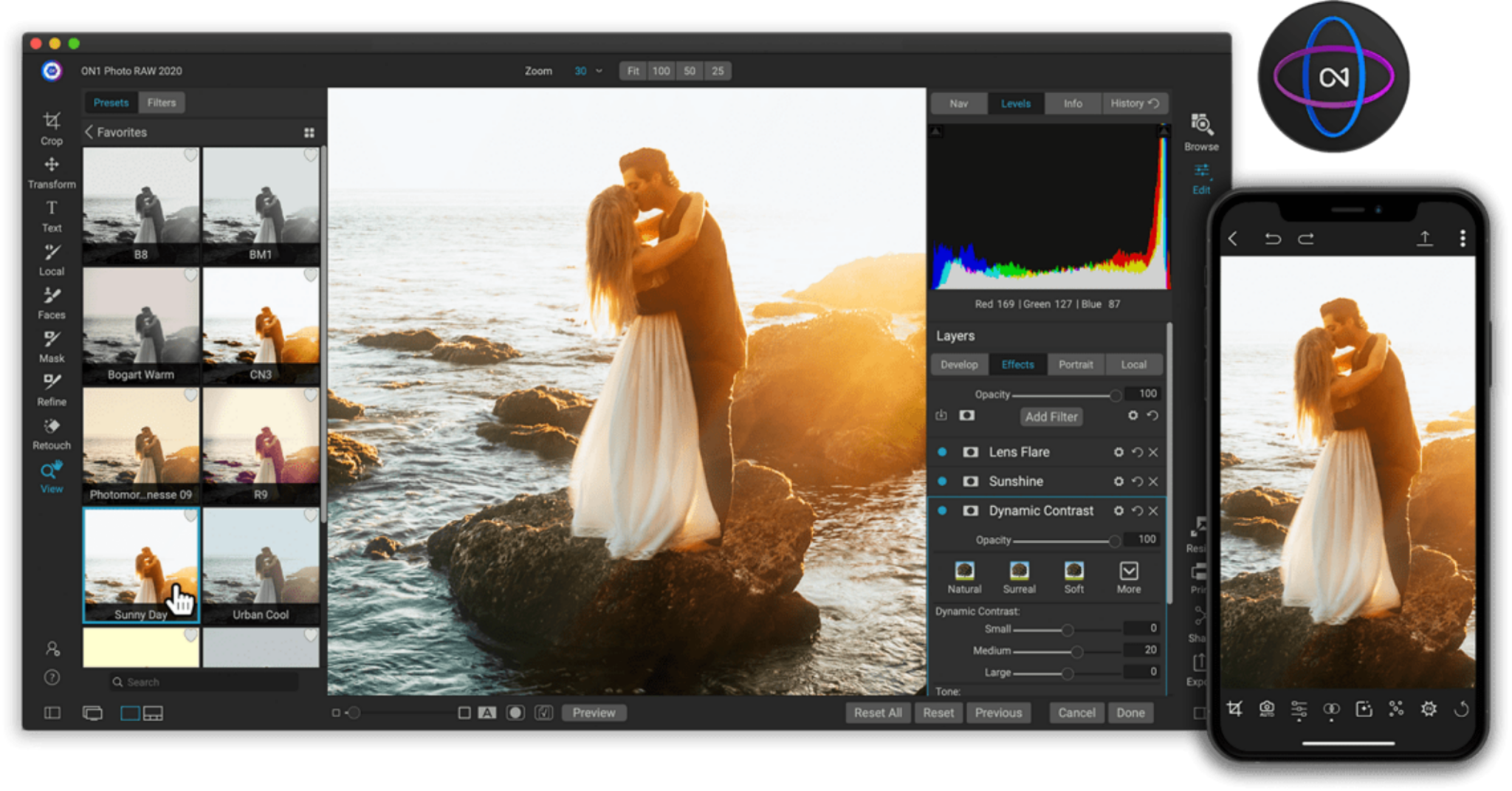Switch presets to grid view icon
Screen dimensions: 1512x791
[309, 133]
